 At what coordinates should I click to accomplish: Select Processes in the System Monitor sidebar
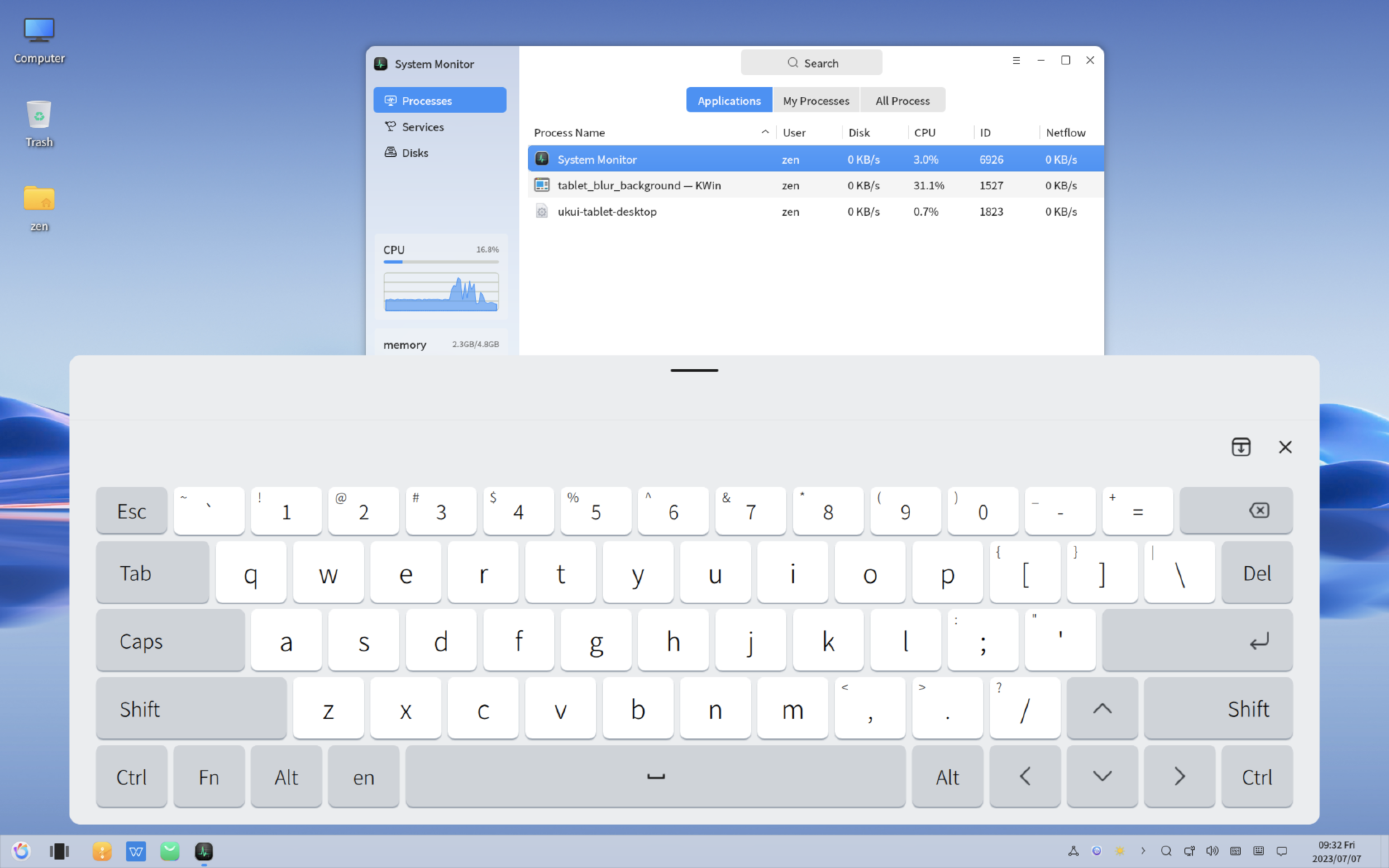pos(439,100)
